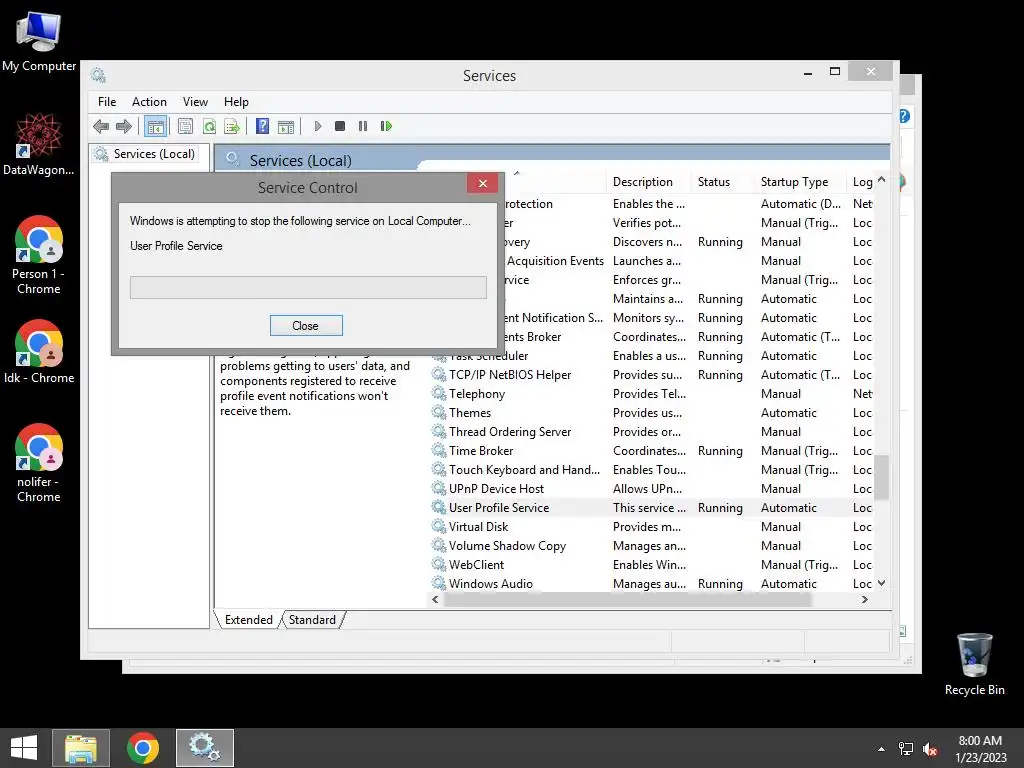Click the Log column header
This screenshot has width=1024, height=768.
(862, 182)
